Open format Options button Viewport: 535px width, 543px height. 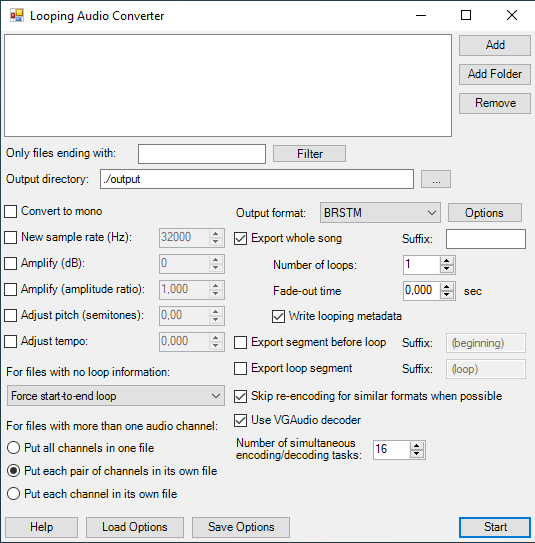click(484, 213)
